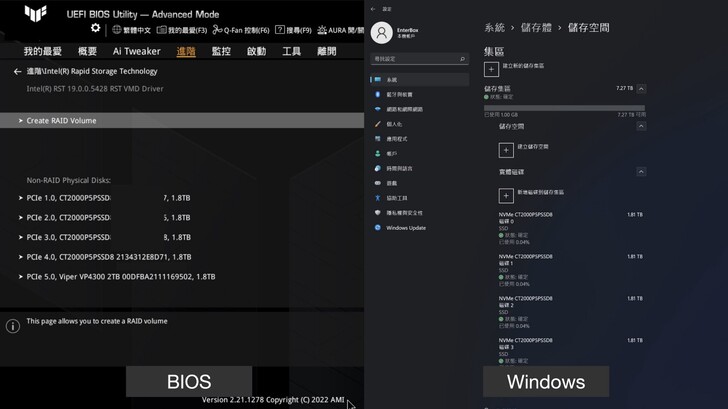
Task: Click the 集區 heading in Settings
Action: point(494,52)
